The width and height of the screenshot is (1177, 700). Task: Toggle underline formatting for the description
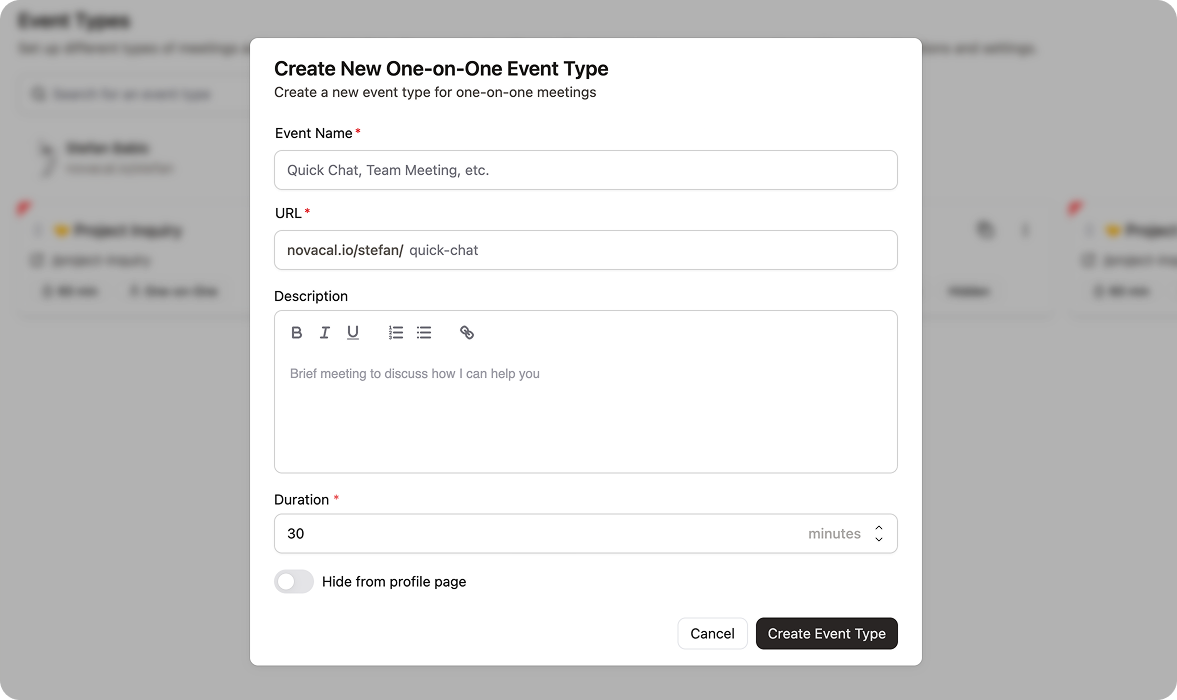(x=353, y=332)
